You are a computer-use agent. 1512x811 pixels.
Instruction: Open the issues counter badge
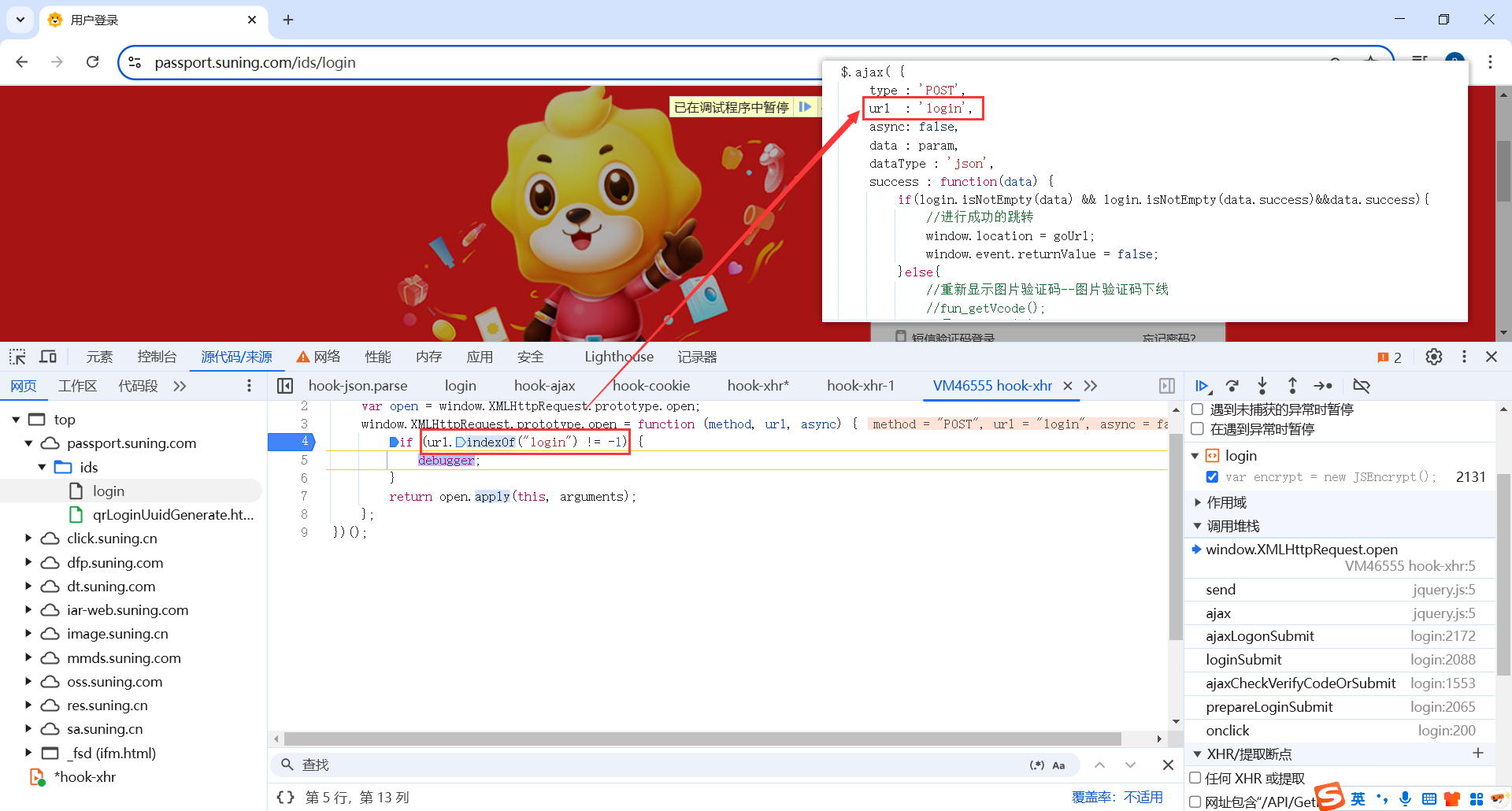coord(1389,357)
